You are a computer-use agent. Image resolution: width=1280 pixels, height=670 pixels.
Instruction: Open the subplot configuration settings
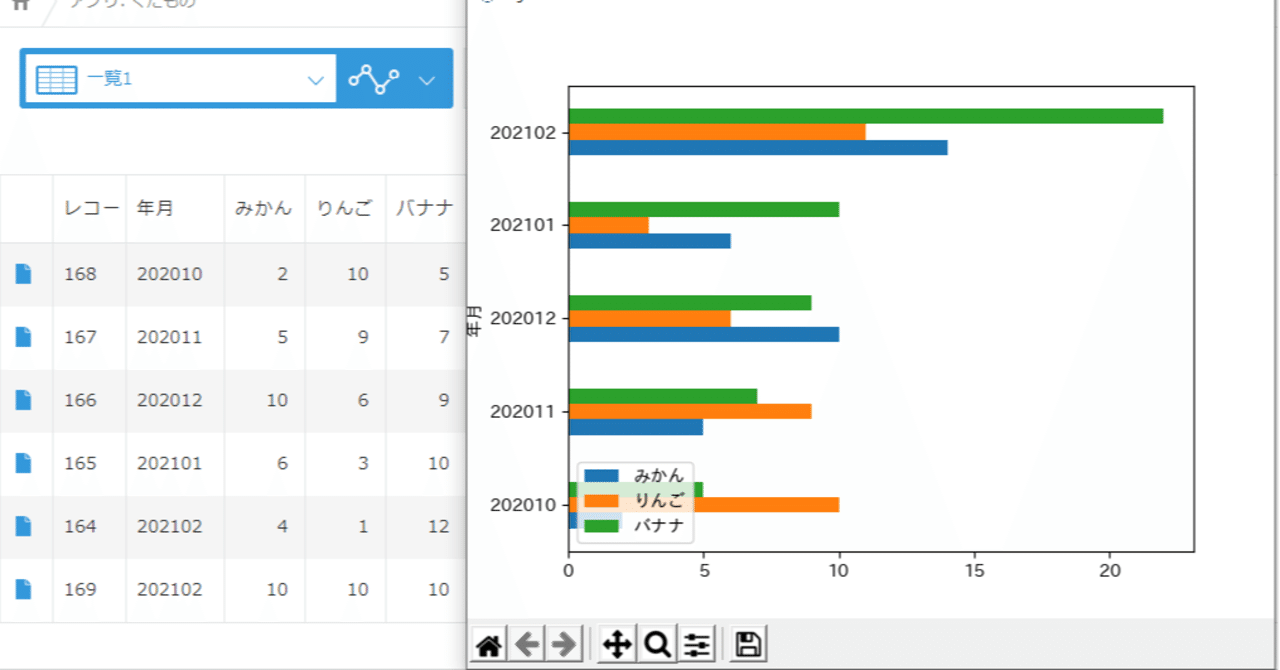click(697, 644)
